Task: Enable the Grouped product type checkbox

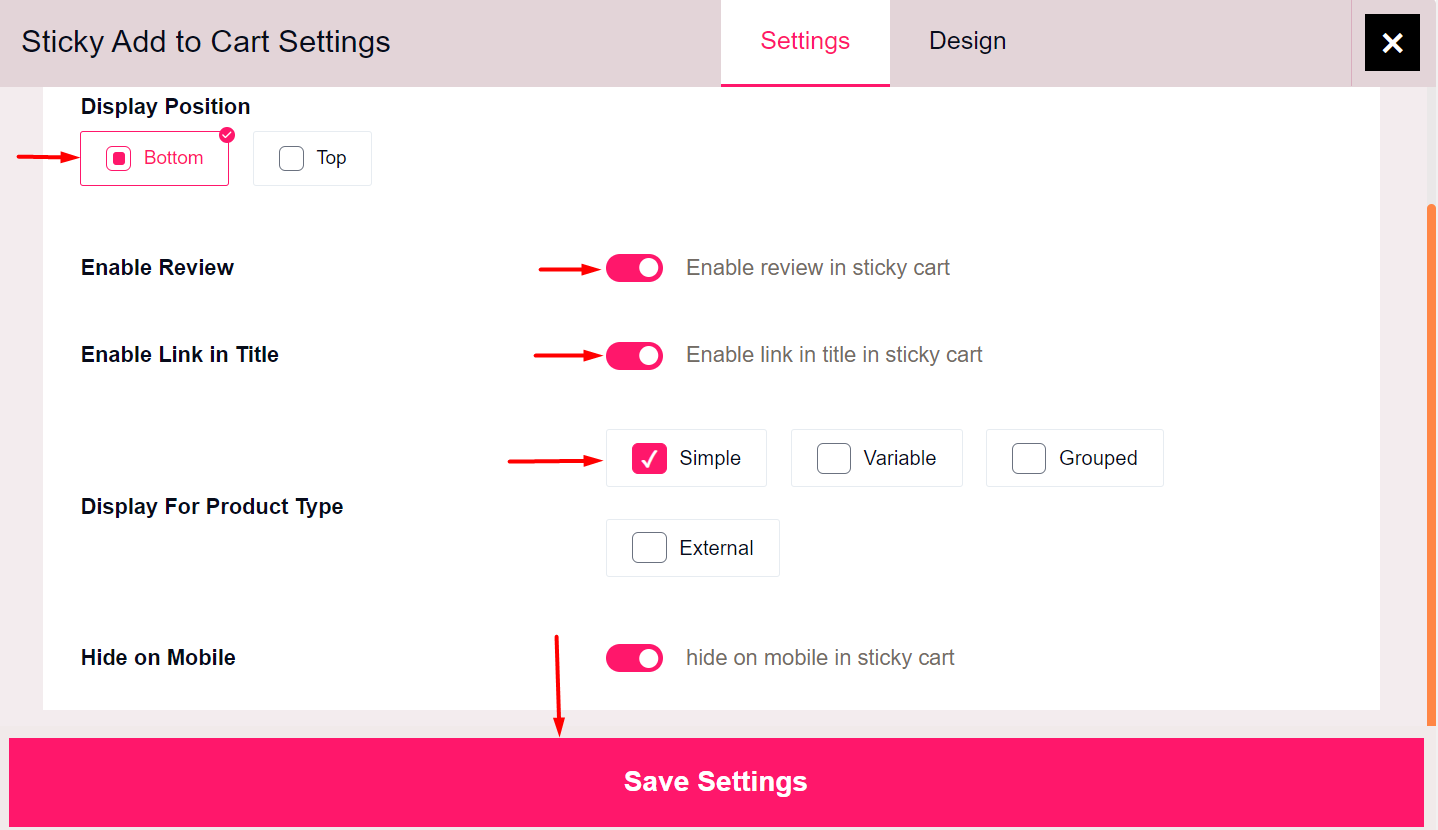Action: [x=1029, y=458]
